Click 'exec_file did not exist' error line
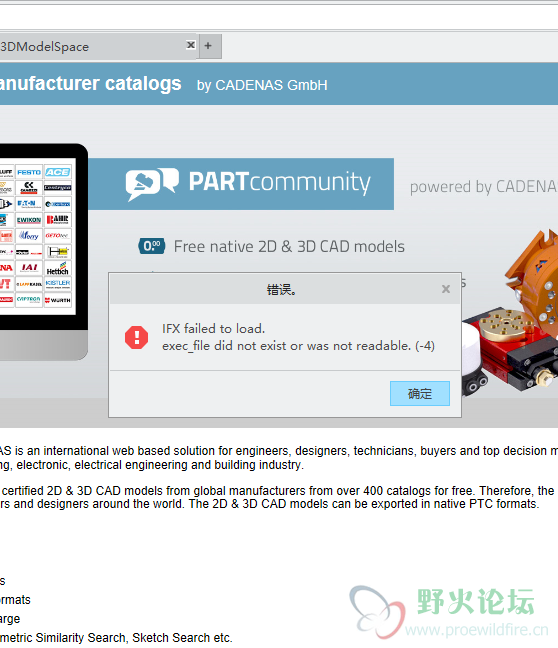 [298, 345]
